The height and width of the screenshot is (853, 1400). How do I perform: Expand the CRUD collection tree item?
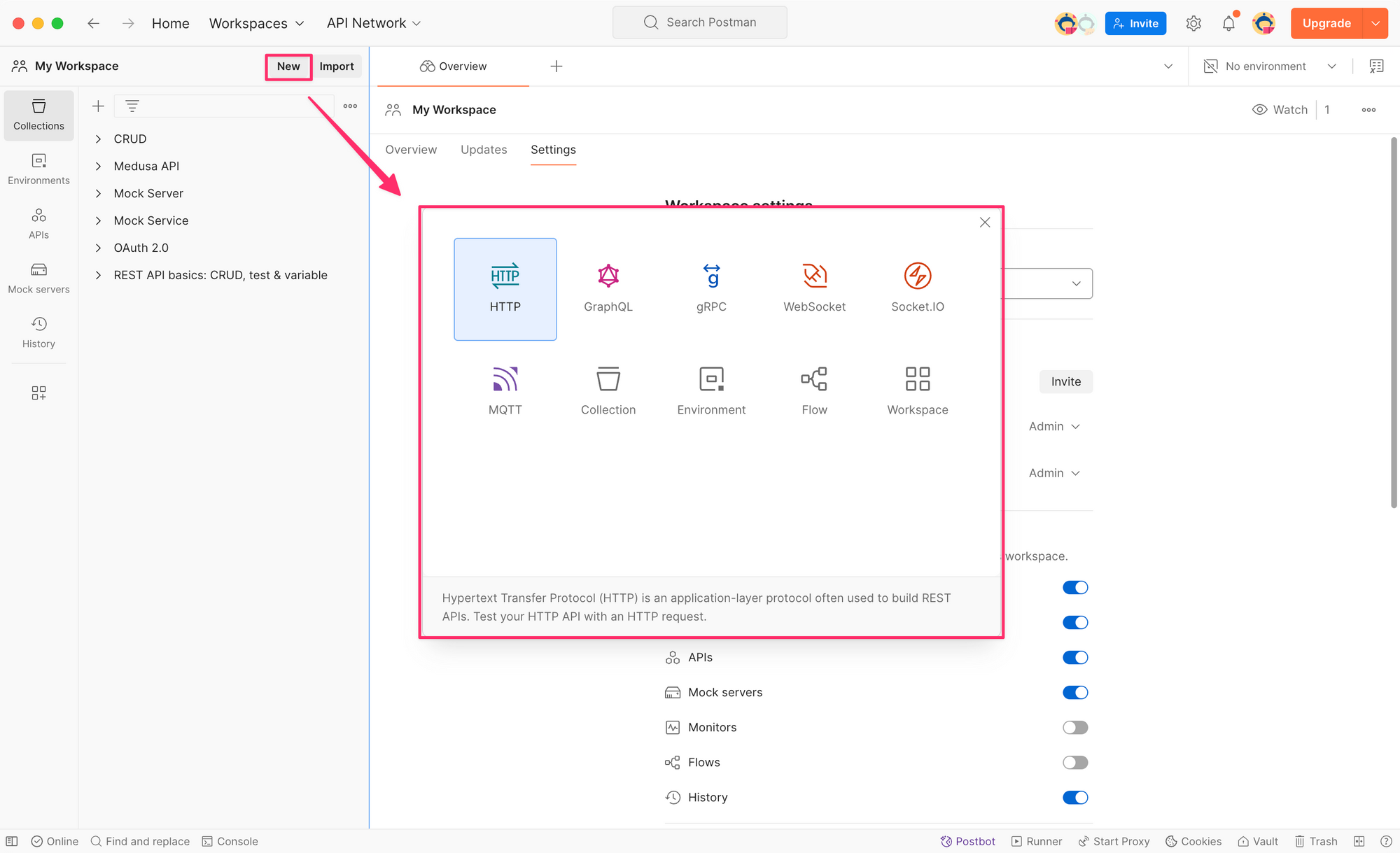point(99,138)
